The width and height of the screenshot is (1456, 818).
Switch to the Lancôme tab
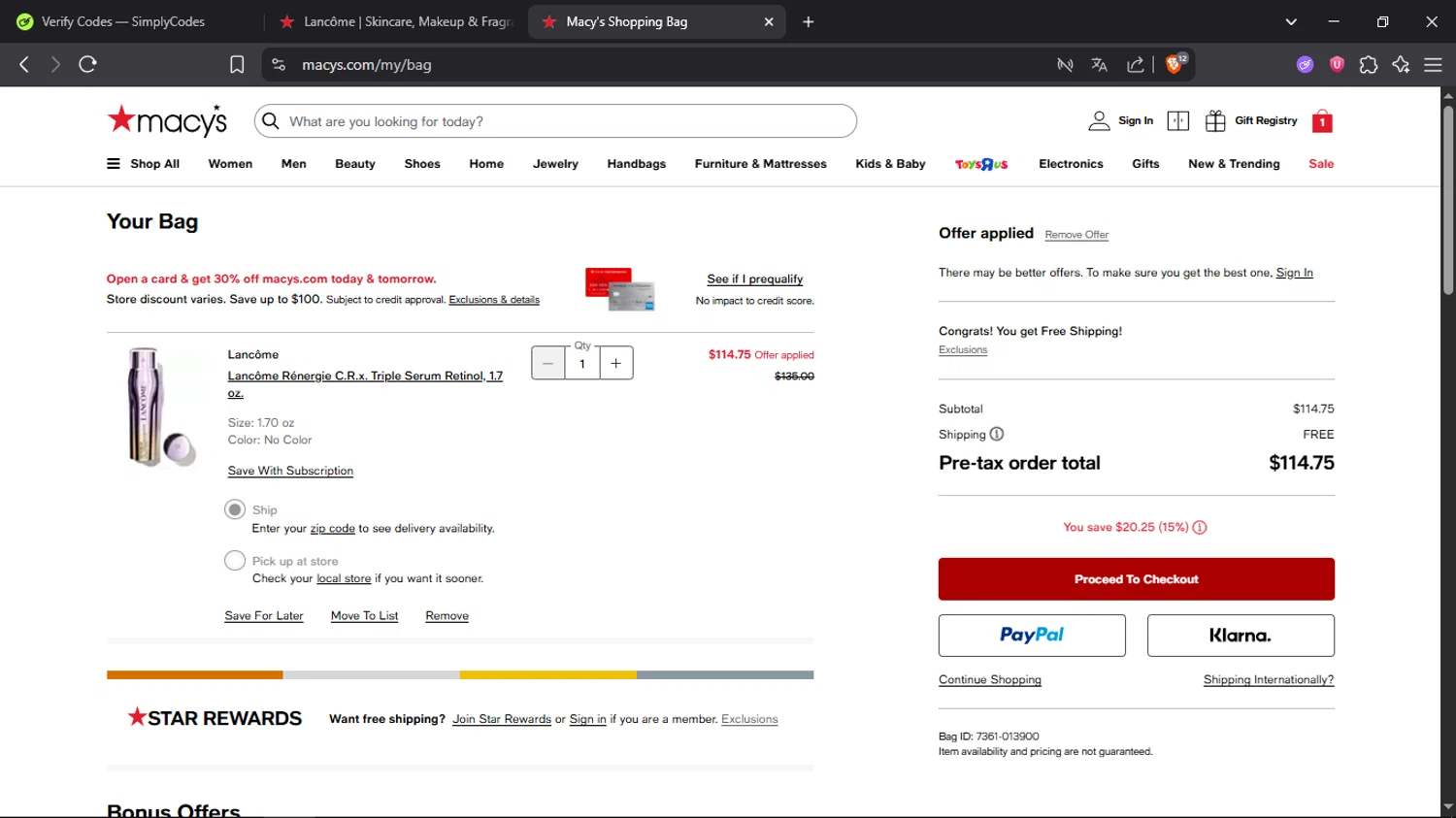coord(396,21)
